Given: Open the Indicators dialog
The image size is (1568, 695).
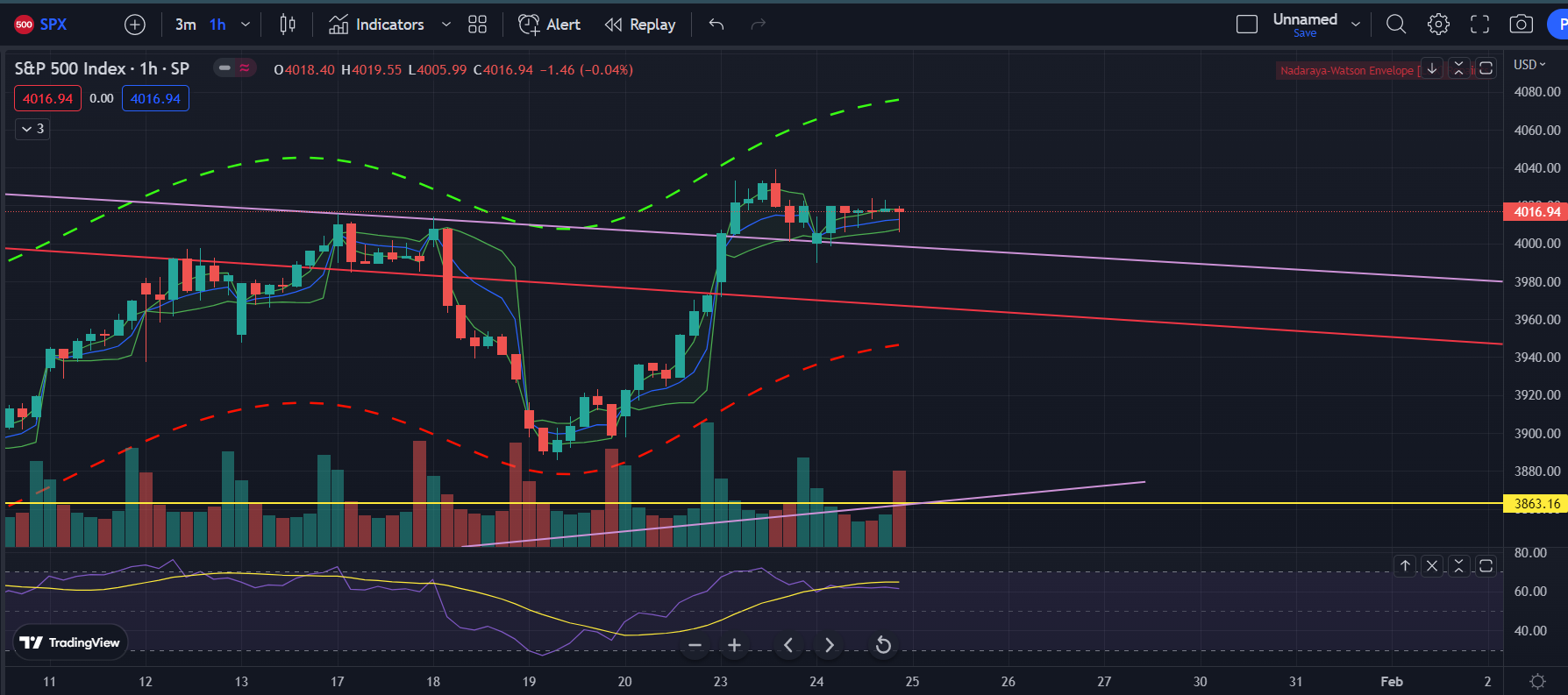Looking at the screenshot, I should [x=377, y=25].
